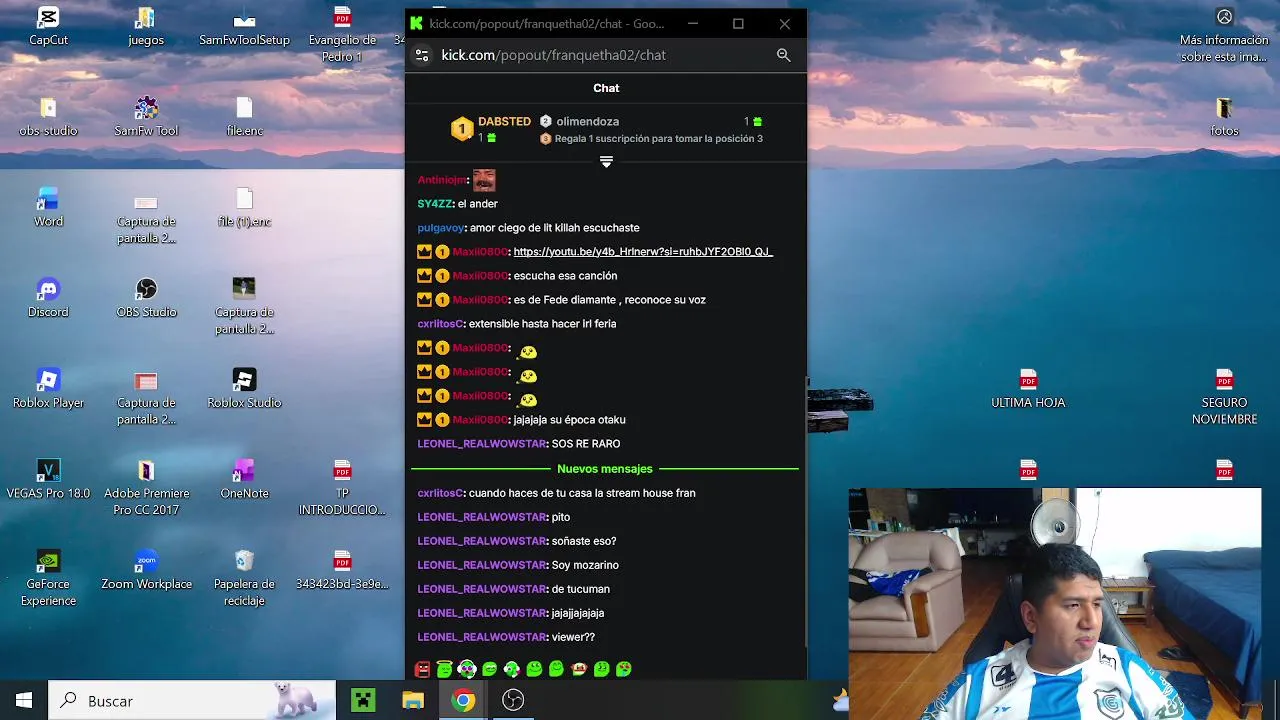Click LEONEL_REALWOWSTAR beside 'SOS RE RARO'
This screenshot has height=720, width=1280.
tap(482, 444)
